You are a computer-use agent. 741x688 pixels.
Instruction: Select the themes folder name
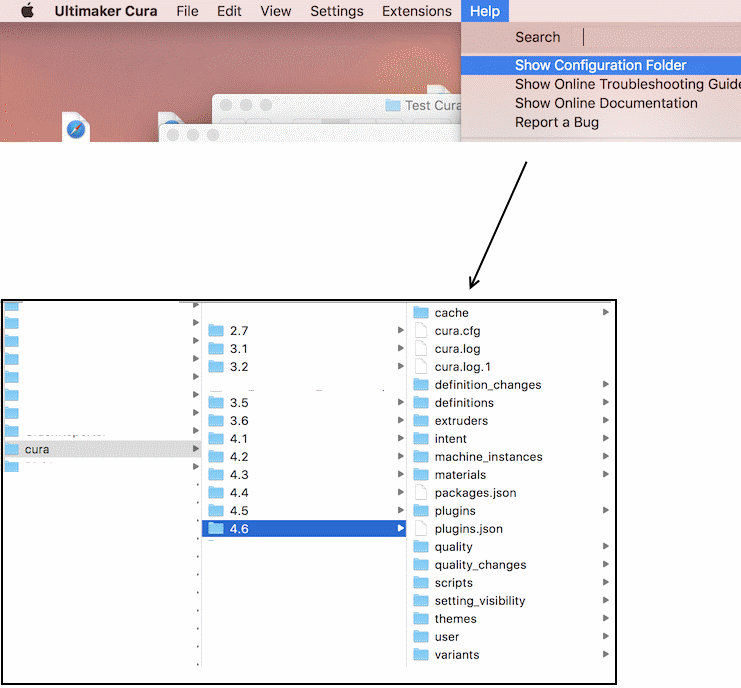(x=456, y=619)
